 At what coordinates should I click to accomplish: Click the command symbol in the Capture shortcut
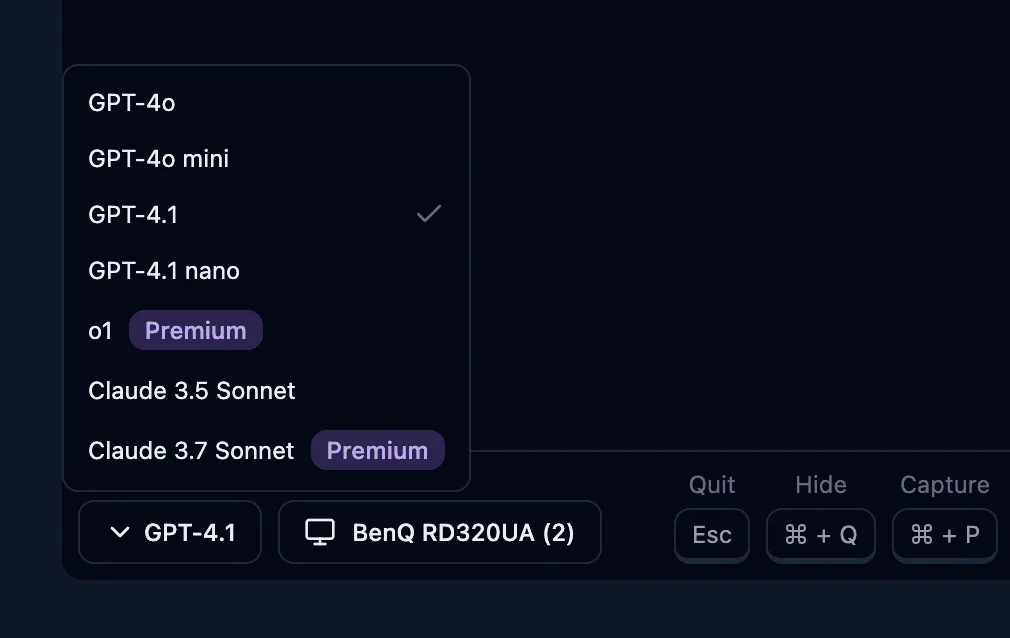[x=920, y=535]
